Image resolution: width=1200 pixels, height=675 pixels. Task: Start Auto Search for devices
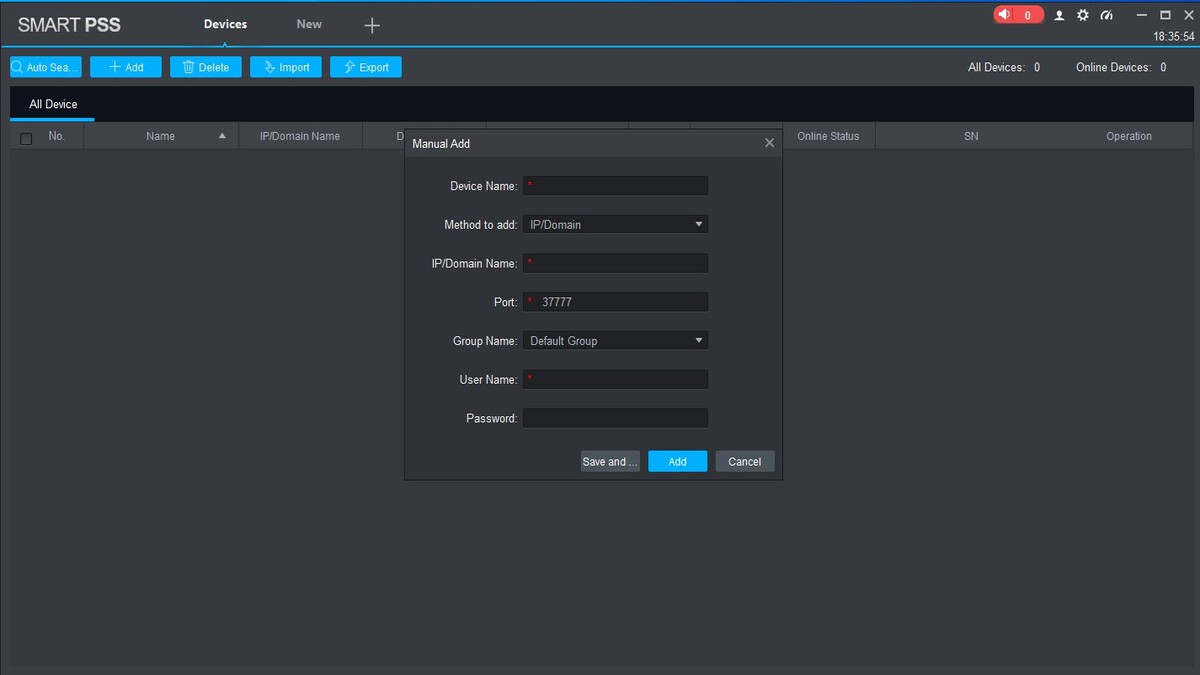pos(46,67)
